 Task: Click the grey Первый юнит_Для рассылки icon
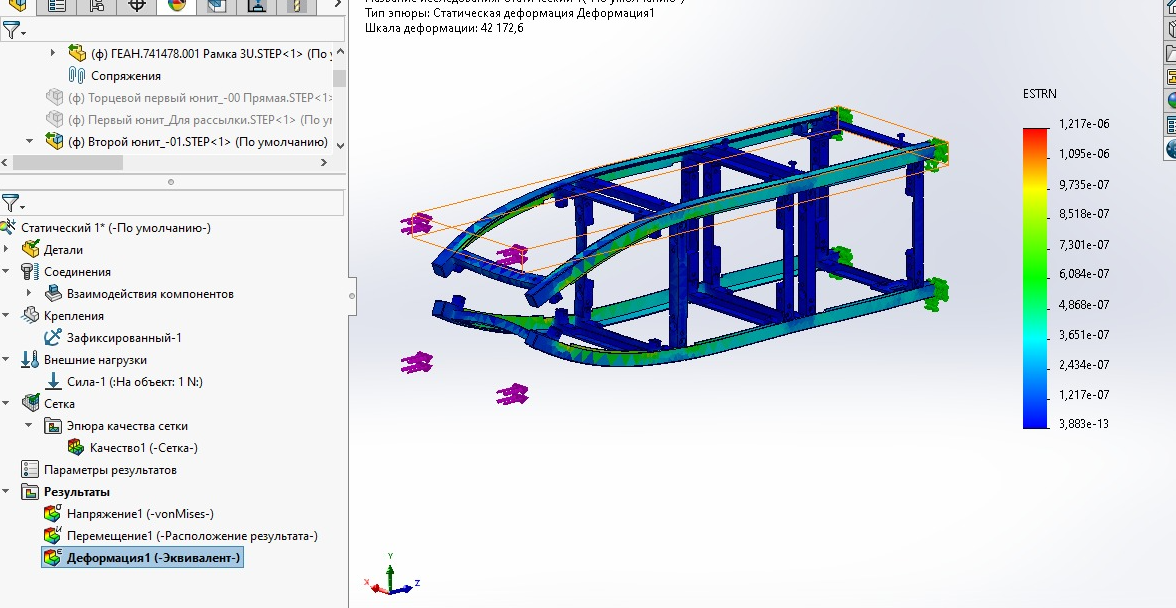pyautogui.click(x=55, y=118)
